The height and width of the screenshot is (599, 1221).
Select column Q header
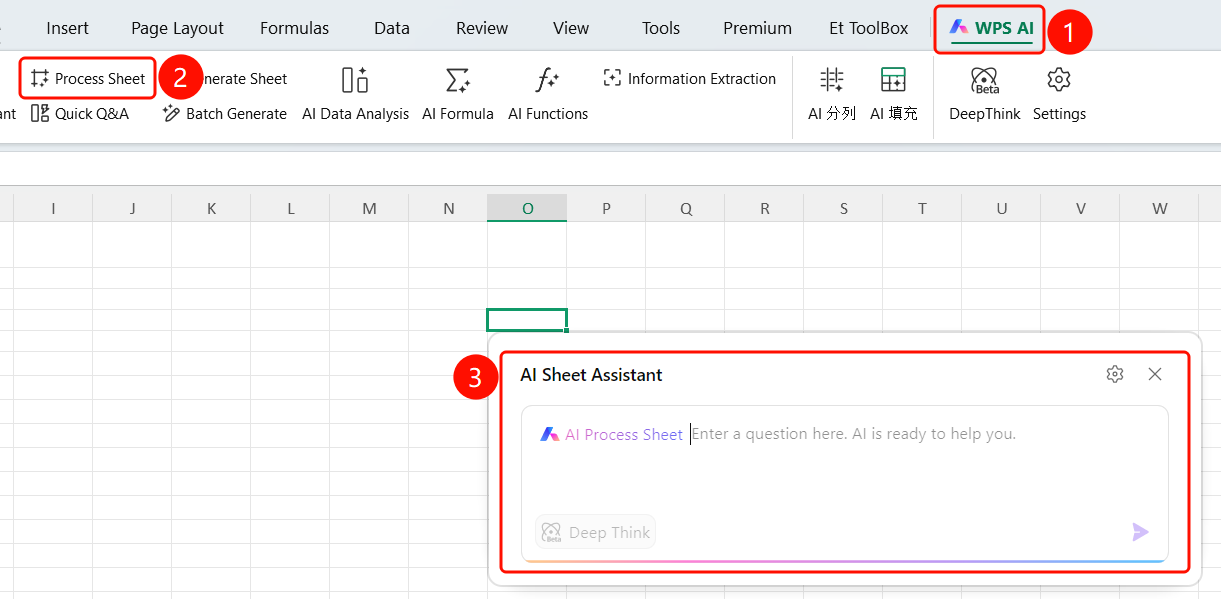coord(685,208)
